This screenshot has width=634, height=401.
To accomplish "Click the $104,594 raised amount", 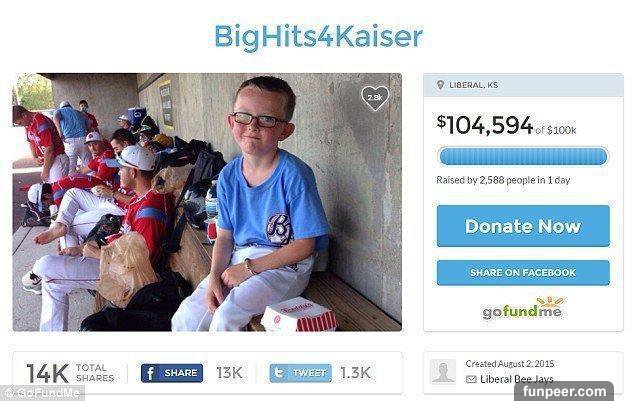I will point(485,125).
